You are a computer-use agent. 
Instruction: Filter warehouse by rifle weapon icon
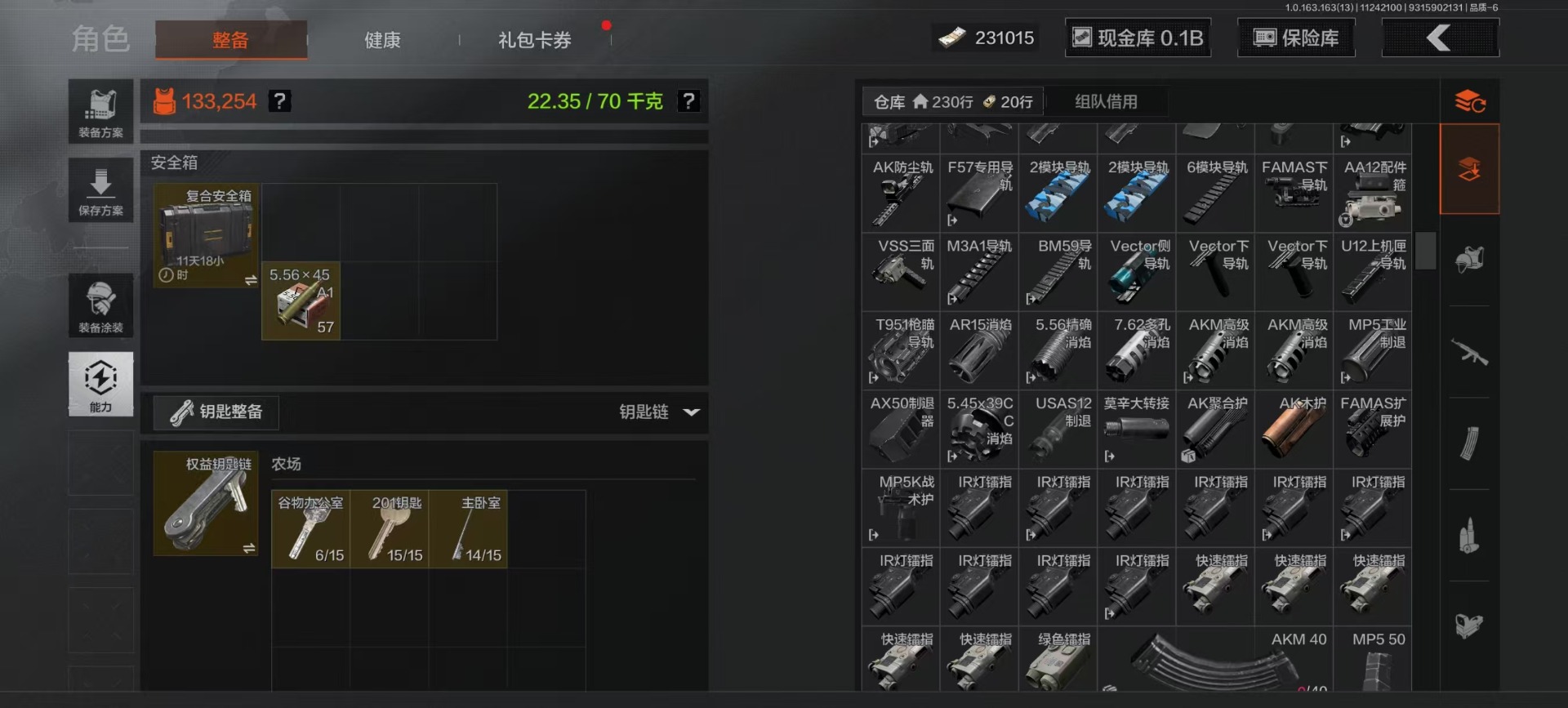pyautogui.click(x=1469, y=352)
